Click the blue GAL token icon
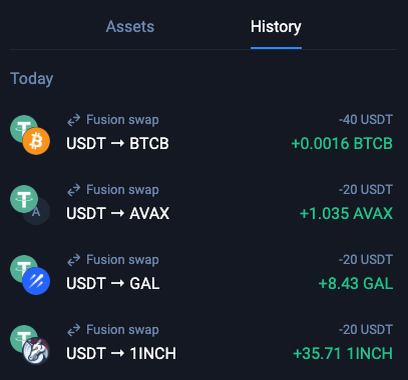 click(x=36, y=281)
